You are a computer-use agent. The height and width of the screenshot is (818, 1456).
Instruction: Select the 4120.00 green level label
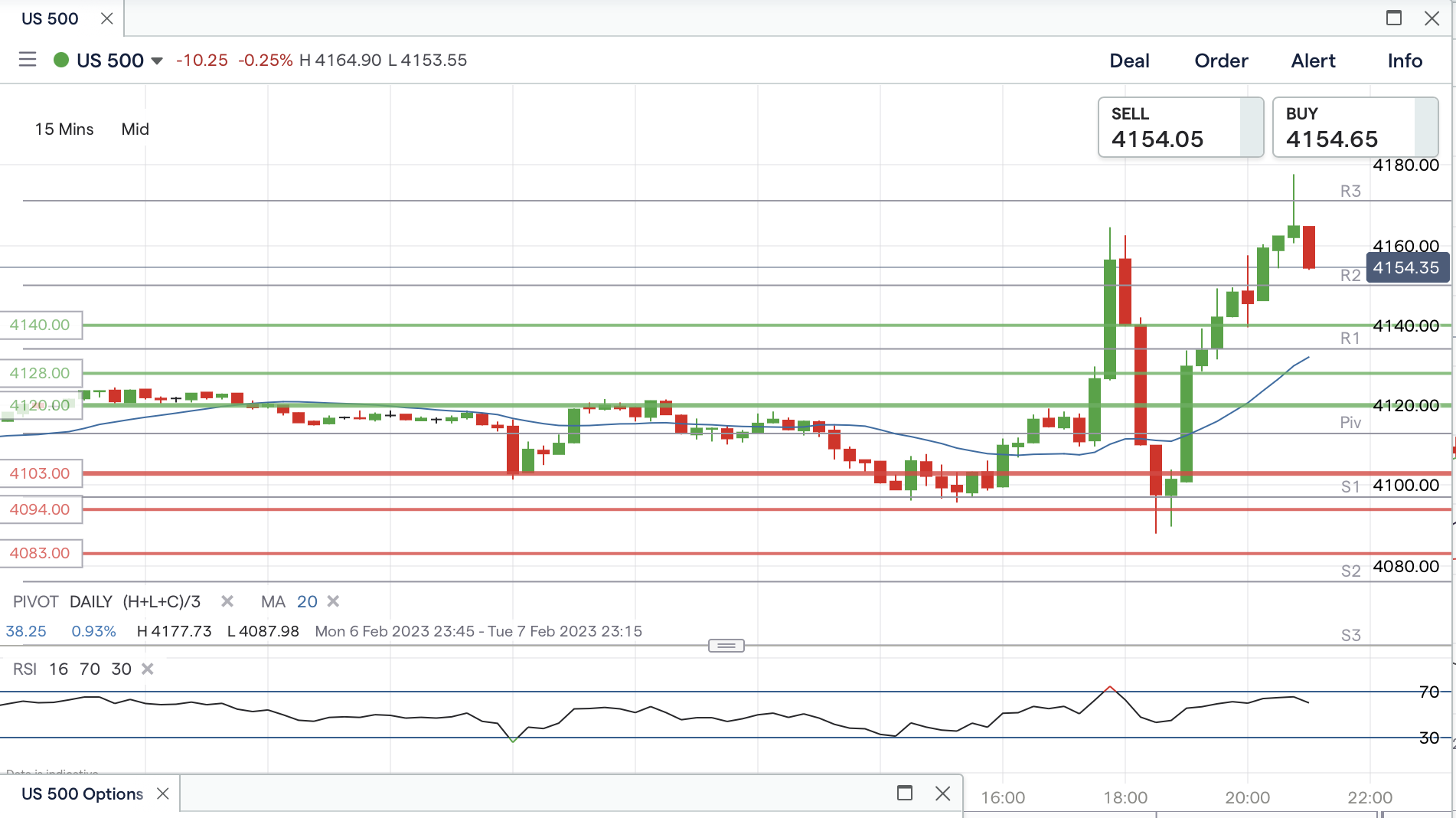coord(41,405)
